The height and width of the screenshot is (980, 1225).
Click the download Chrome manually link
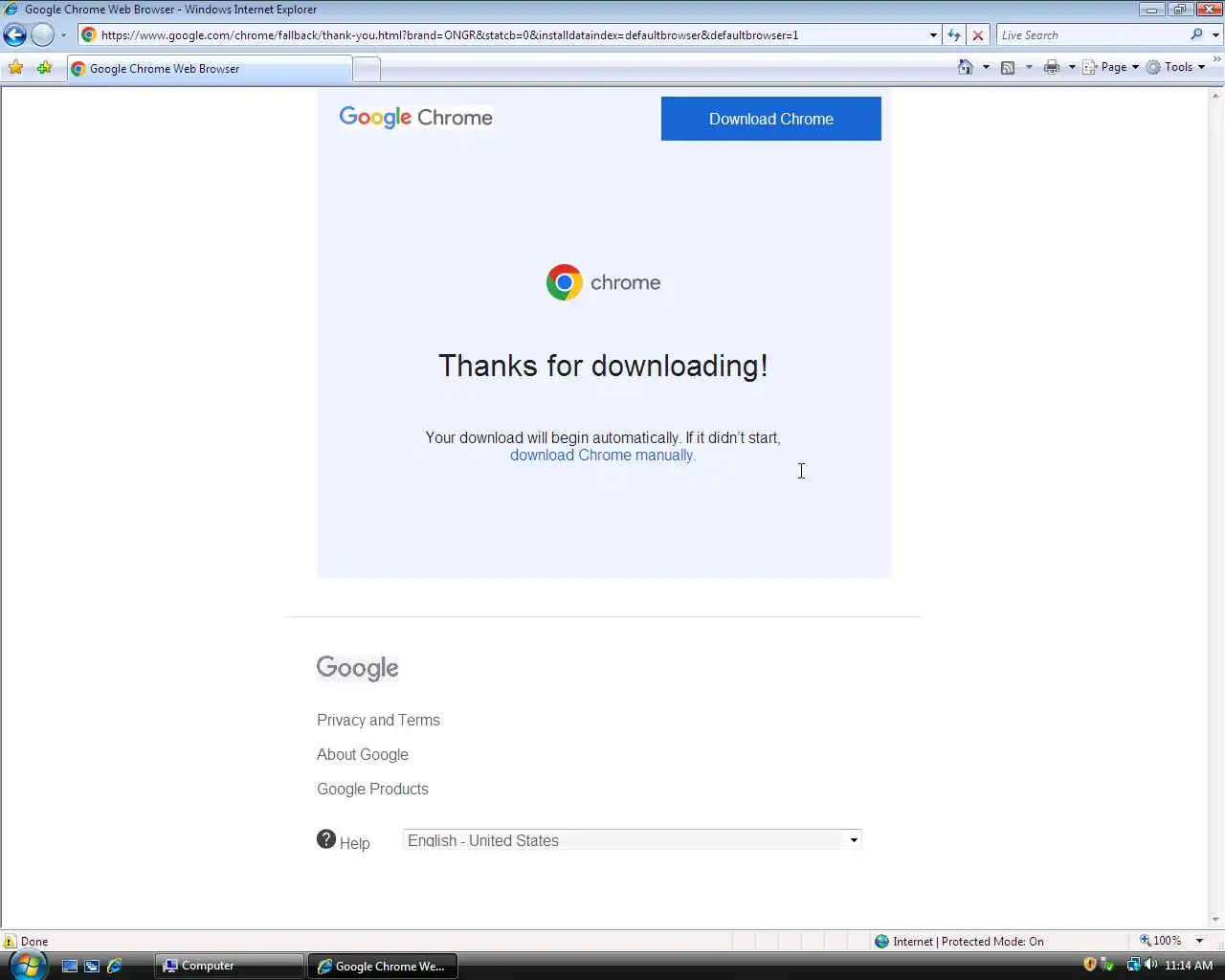(x=603, y=456)
